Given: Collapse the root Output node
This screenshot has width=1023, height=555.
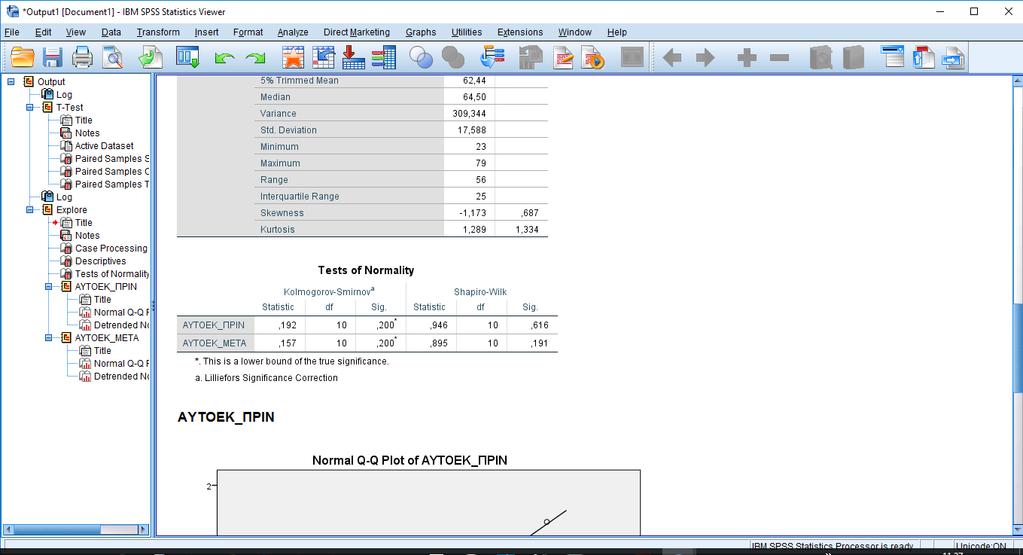Looking at the screenshot, I should (x=11, y=82).
